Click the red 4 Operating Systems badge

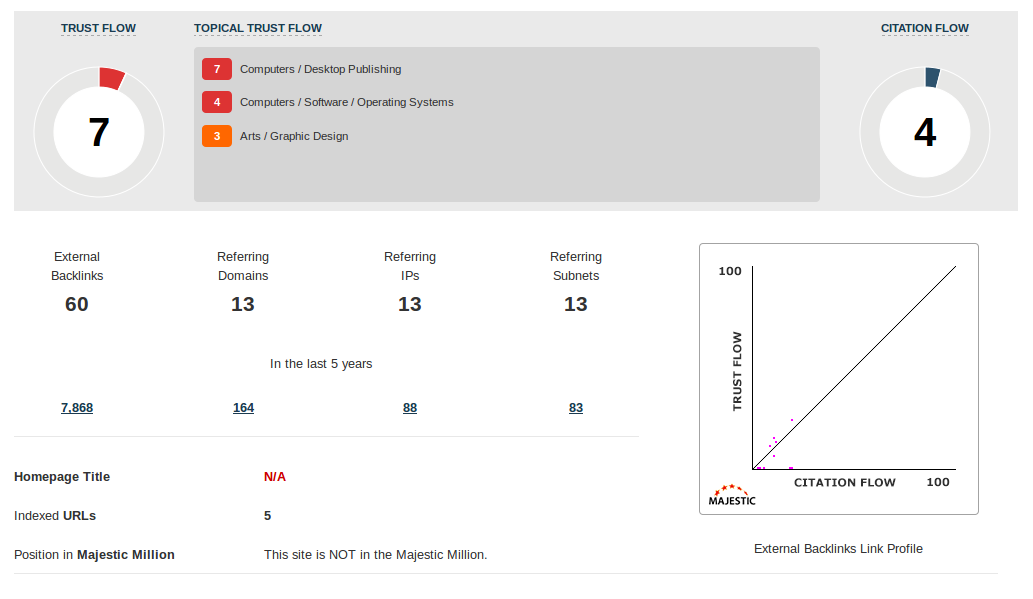click(x=217, y=102)
